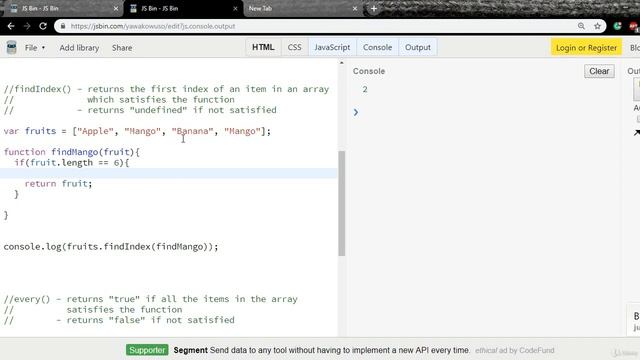Click the console input prompt chevron
This screenshot has width=640, height=360.
(x=356, y=112)
